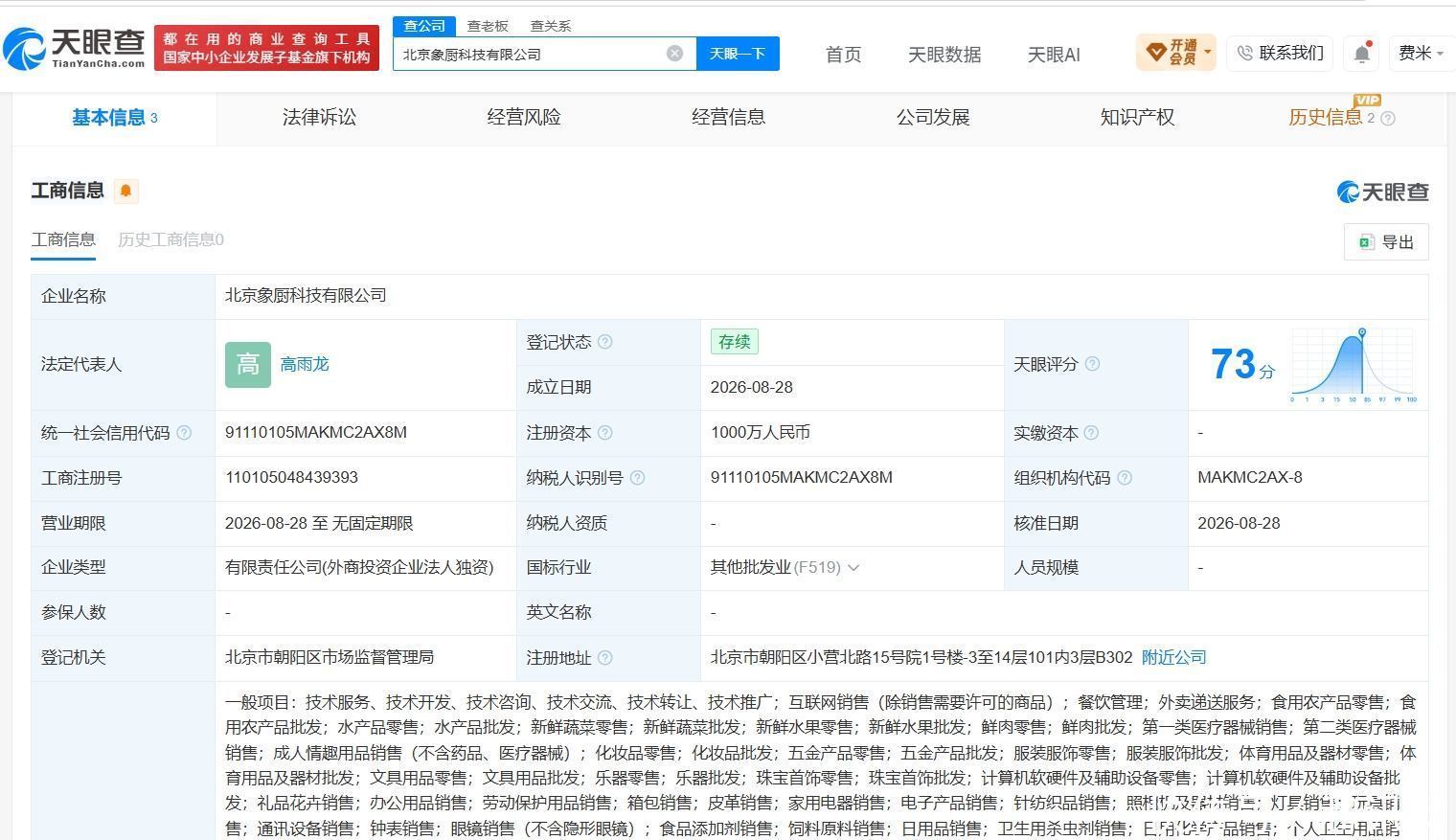Expand the 其他批发业 (F519) industry chevron
The image size is (1456, 840).
853,568
